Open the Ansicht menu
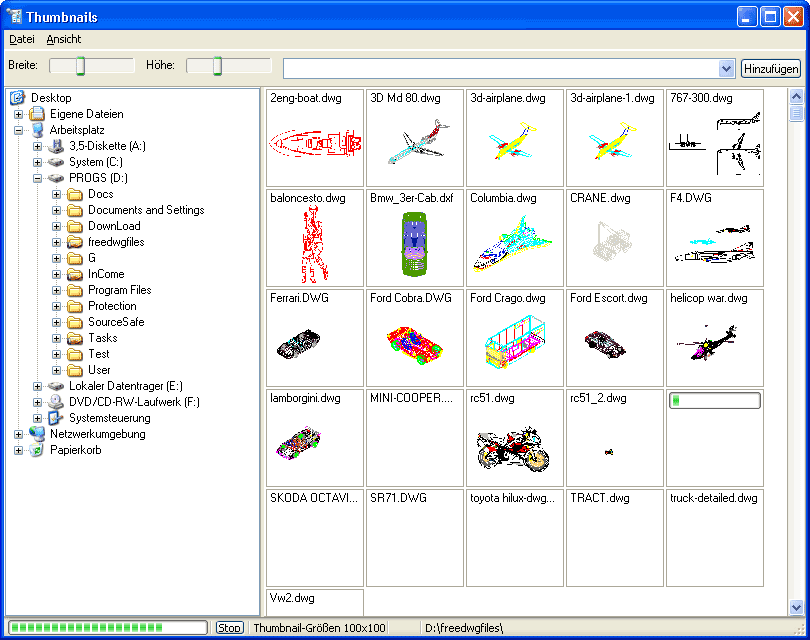The image size is (810, 640). [x=64, y=39]
